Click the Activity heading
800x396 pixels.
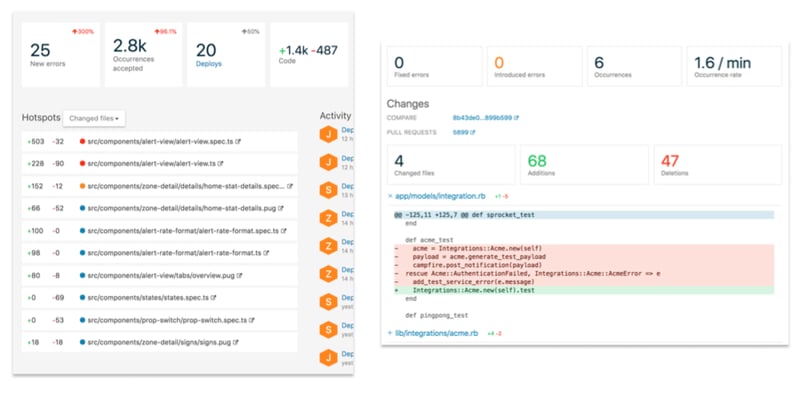(x=335, y=116)
